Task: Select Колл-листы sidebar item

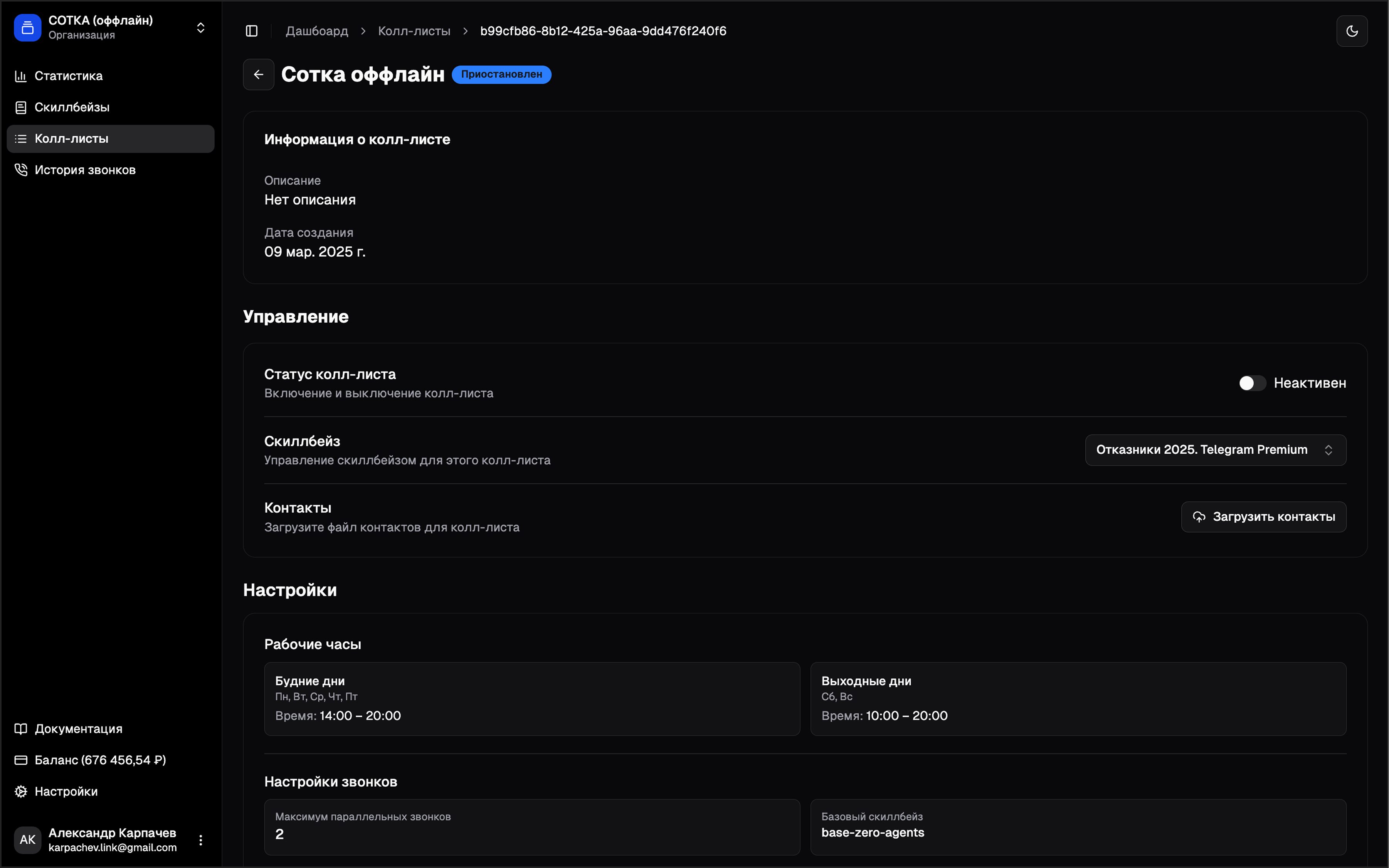Action: tap(72, 139)
